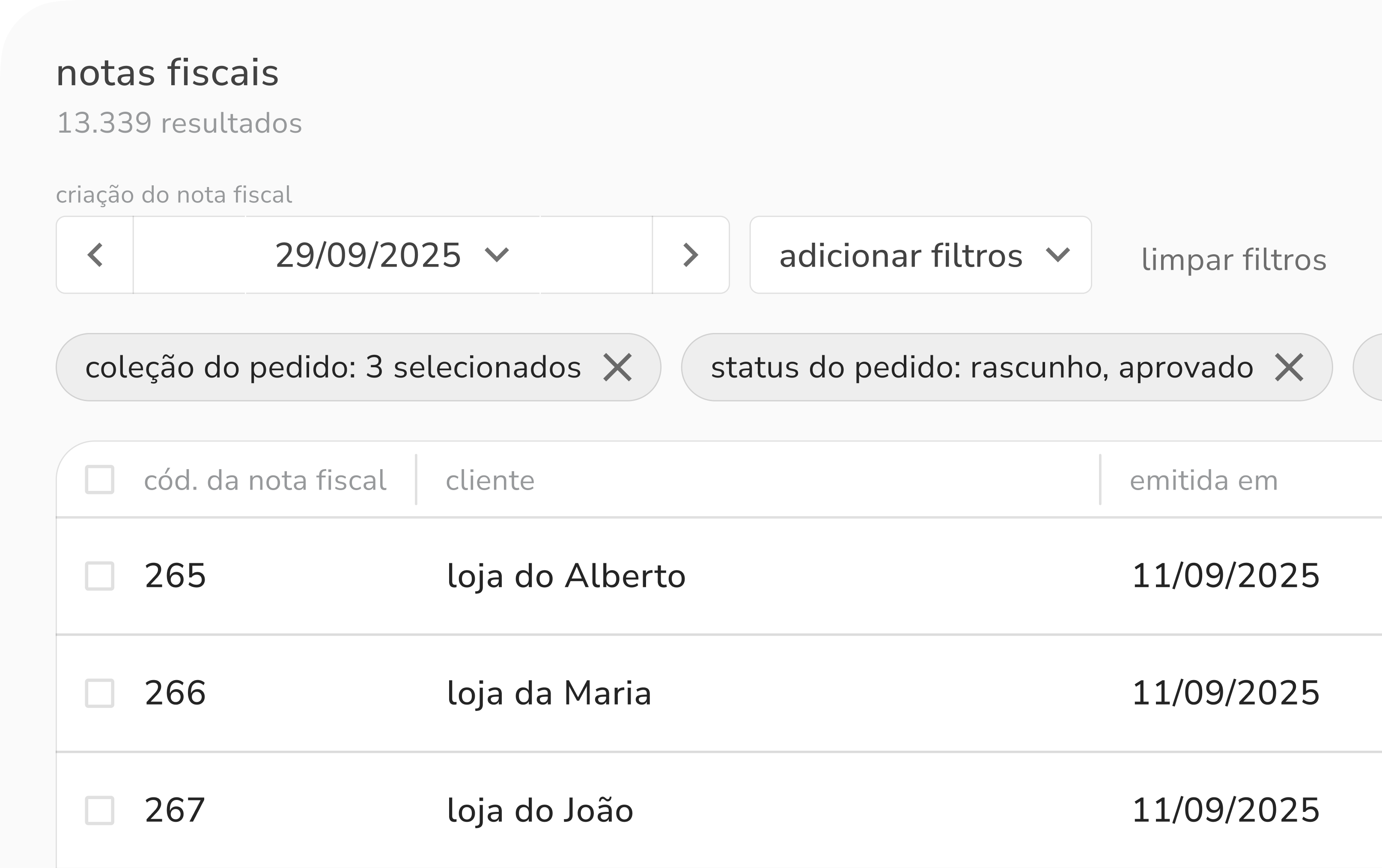Image resolution: width=1382 pixels, height=868 pixels.
Task: Check the checkbox for nota fiscal 267
Action: tap(101, 809)
